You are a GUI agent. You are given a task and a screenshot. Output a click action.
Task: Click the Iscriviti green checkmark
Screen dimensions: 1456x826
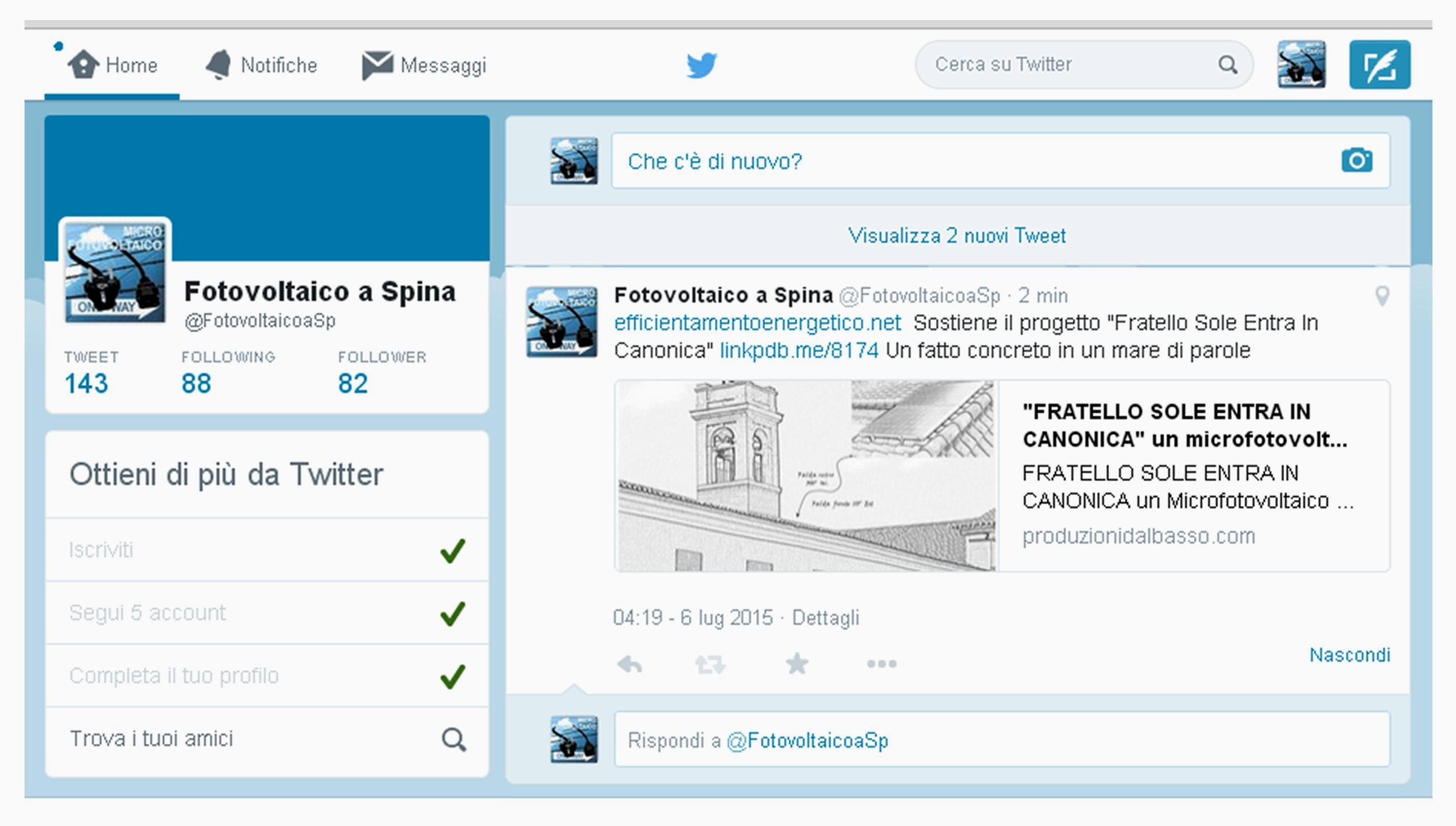[x=452, y=551]
